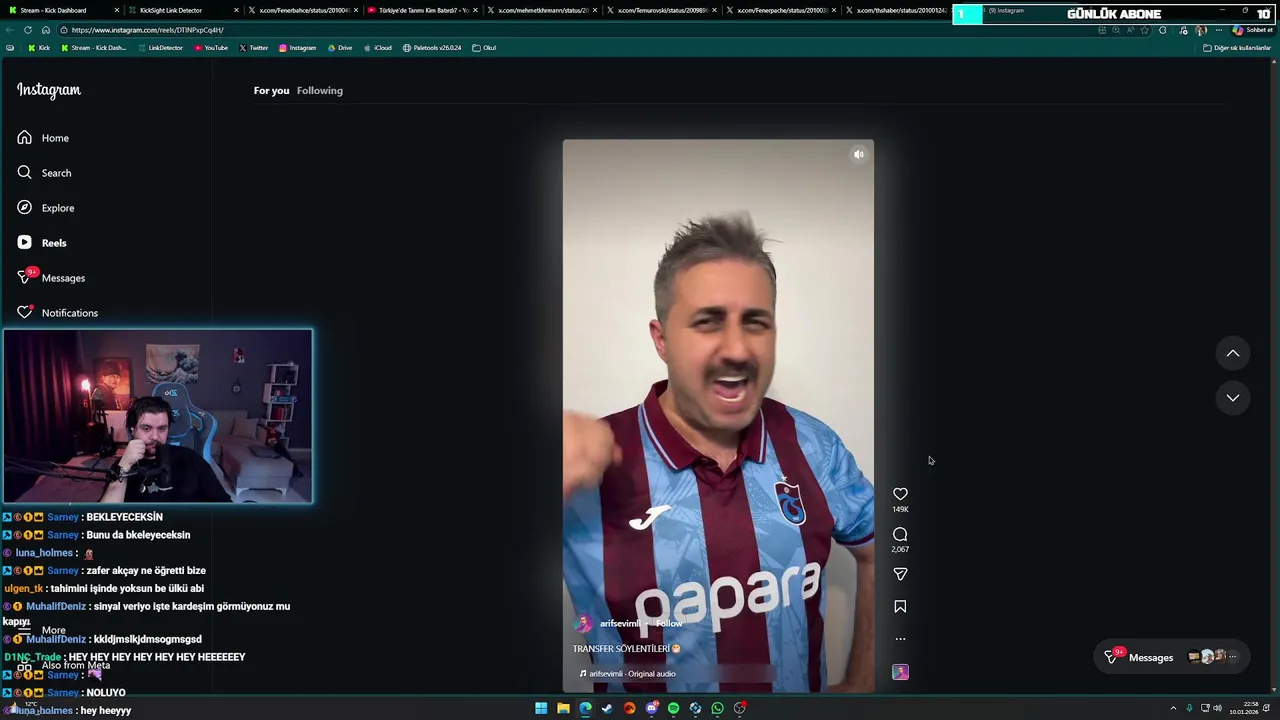
Task: Switch to the For you tab
Action: [271, 90]
